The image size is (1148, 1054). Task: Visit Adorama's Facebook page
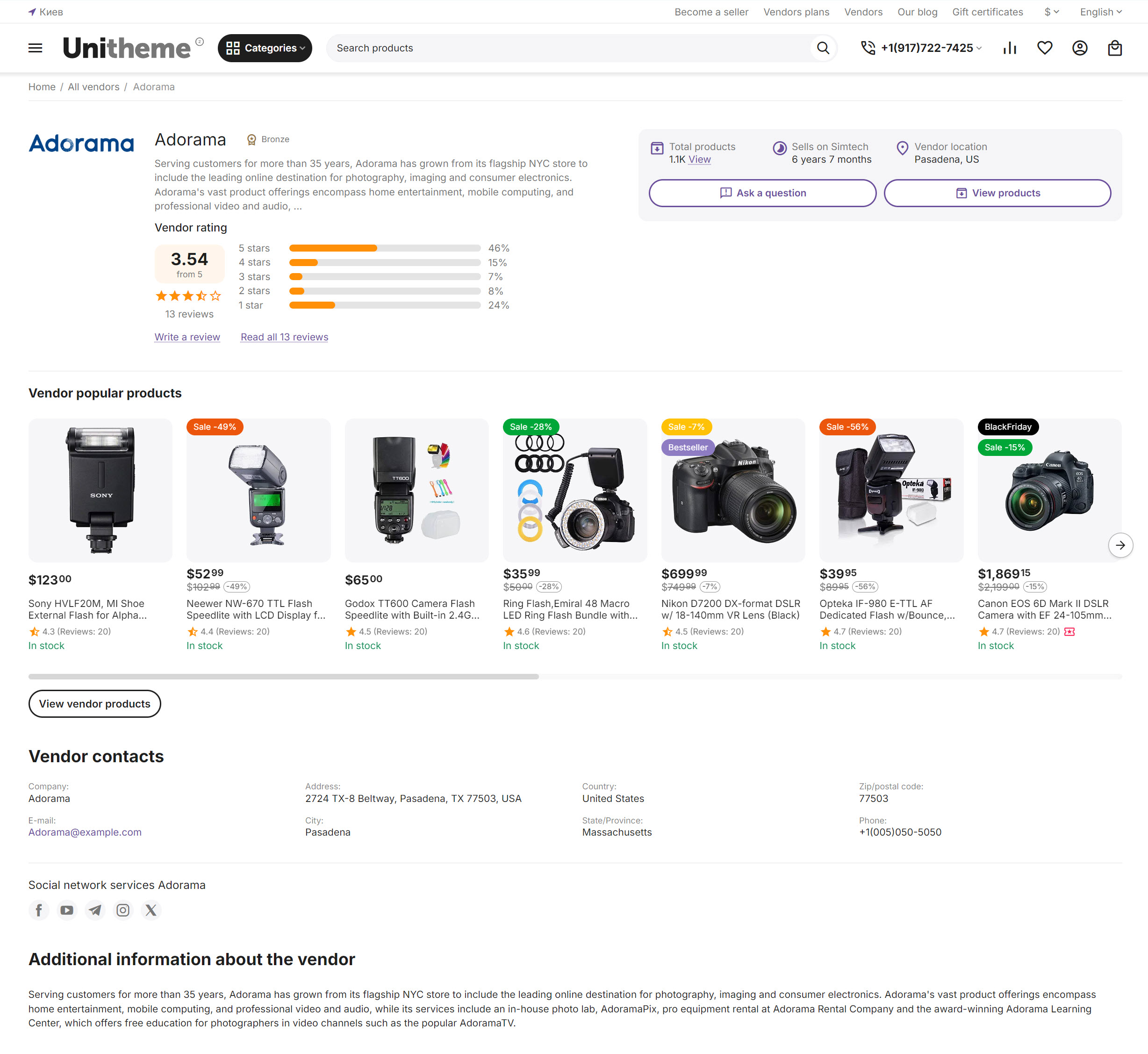click(39, 910)
